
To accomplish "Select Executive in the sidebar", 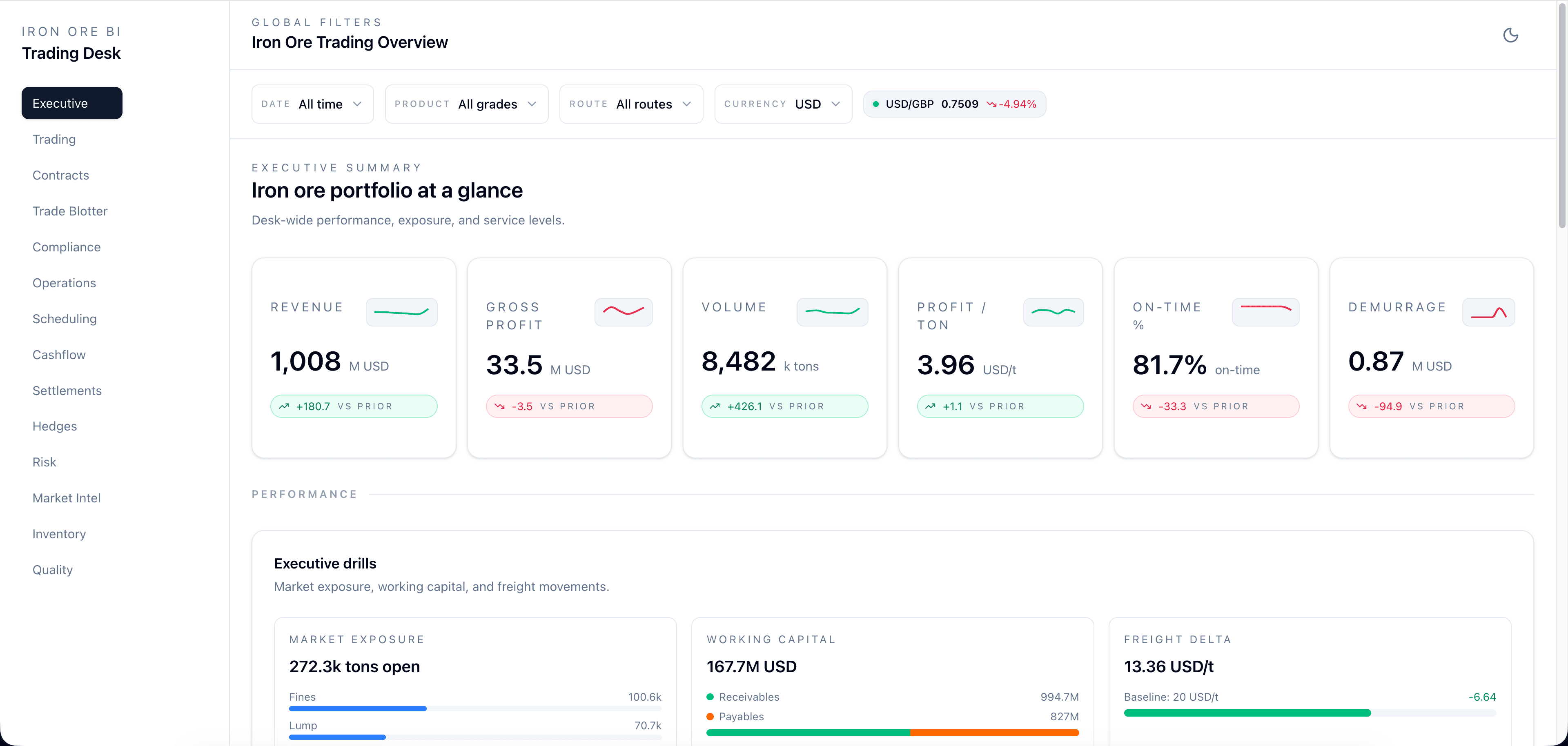I will [72, 103].
